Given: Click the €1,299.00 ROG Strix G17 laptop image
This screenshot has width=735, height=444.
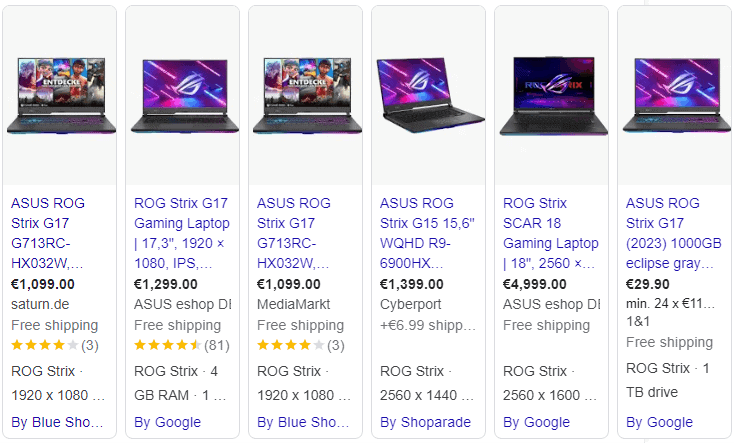Looking at the screenshot, I should [184, 96].
